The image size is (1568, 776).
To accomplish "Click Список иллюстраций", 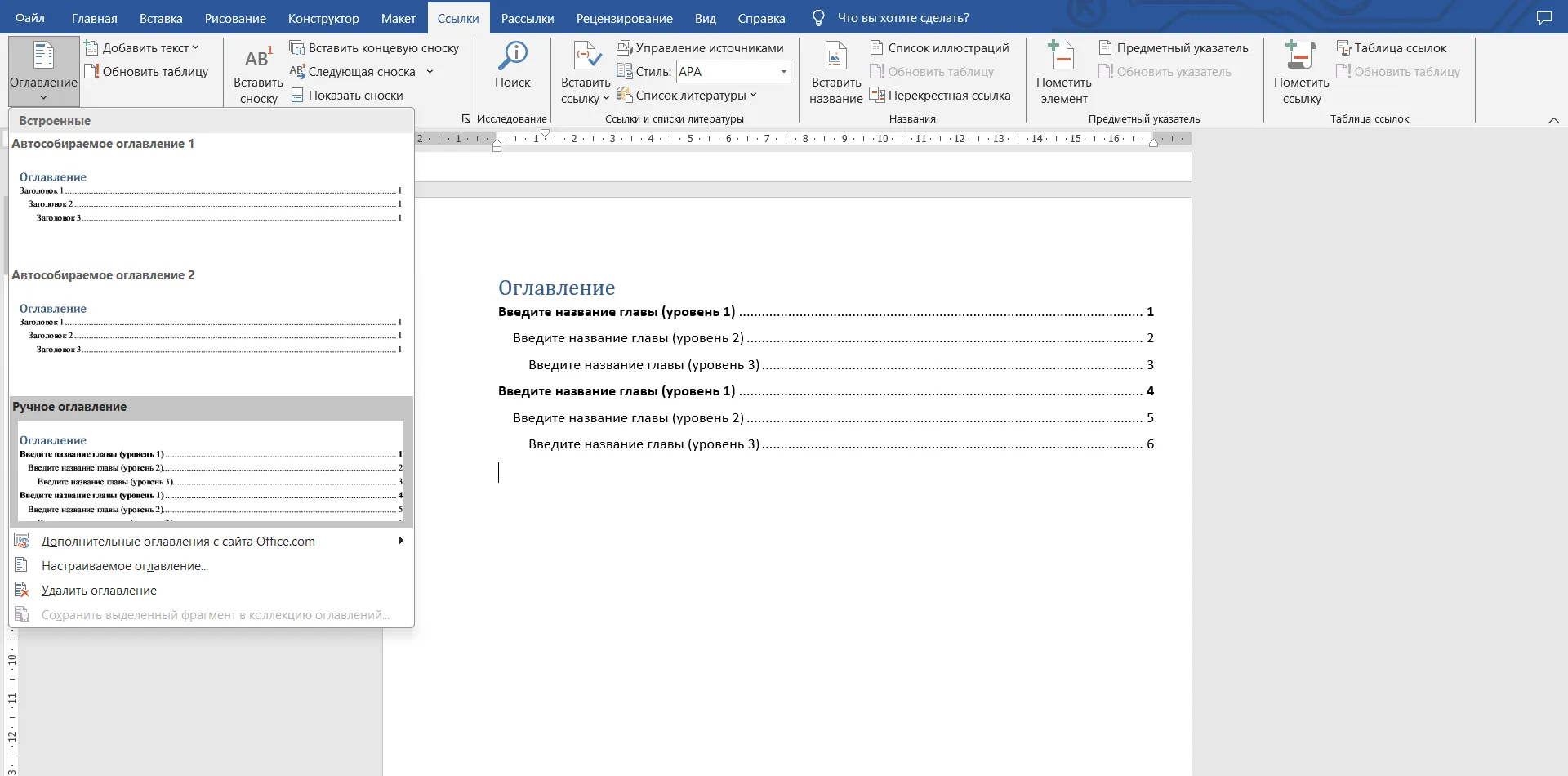I will [940, 48].
